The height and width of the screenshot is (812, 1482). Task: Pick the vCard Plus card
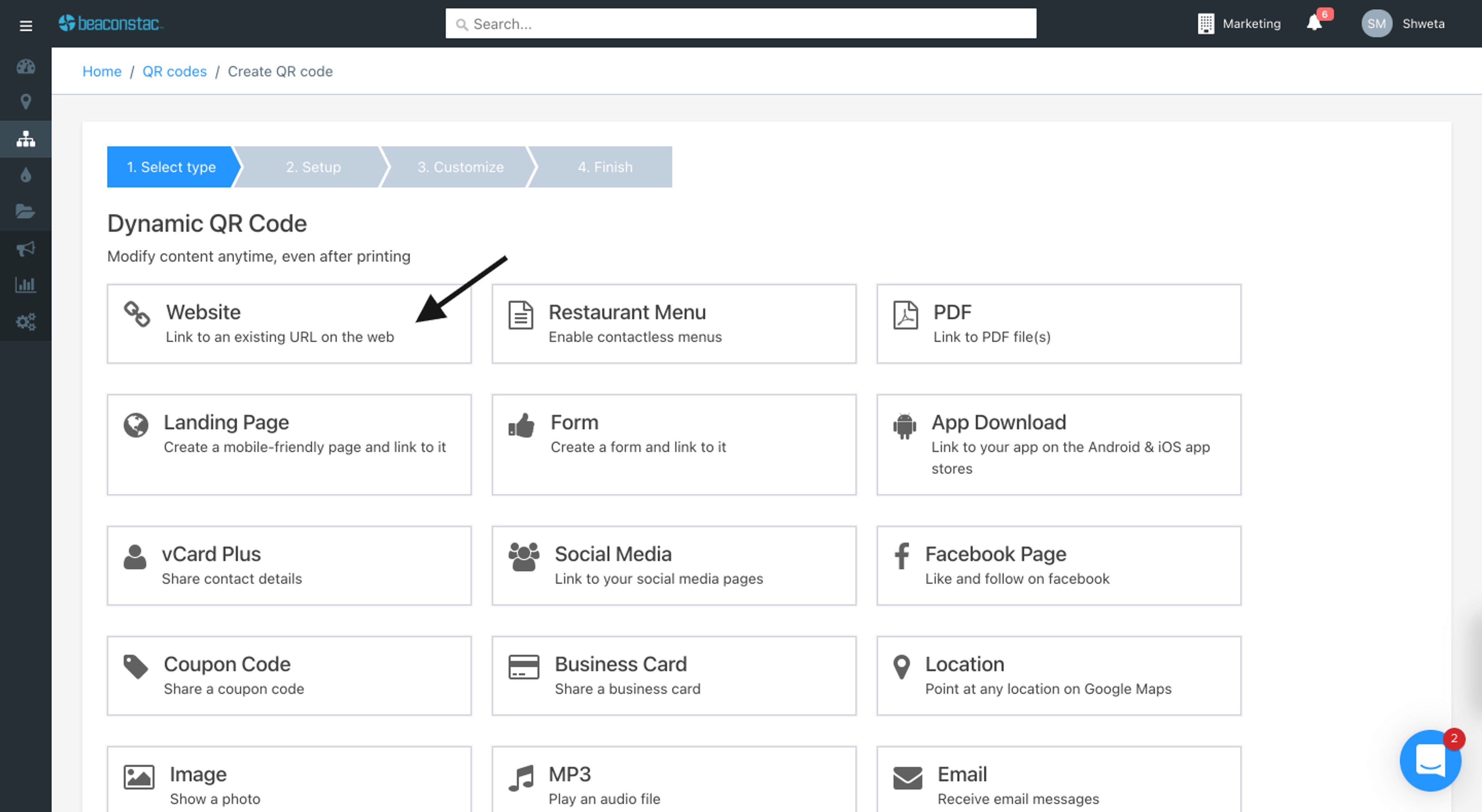point(289,565)
